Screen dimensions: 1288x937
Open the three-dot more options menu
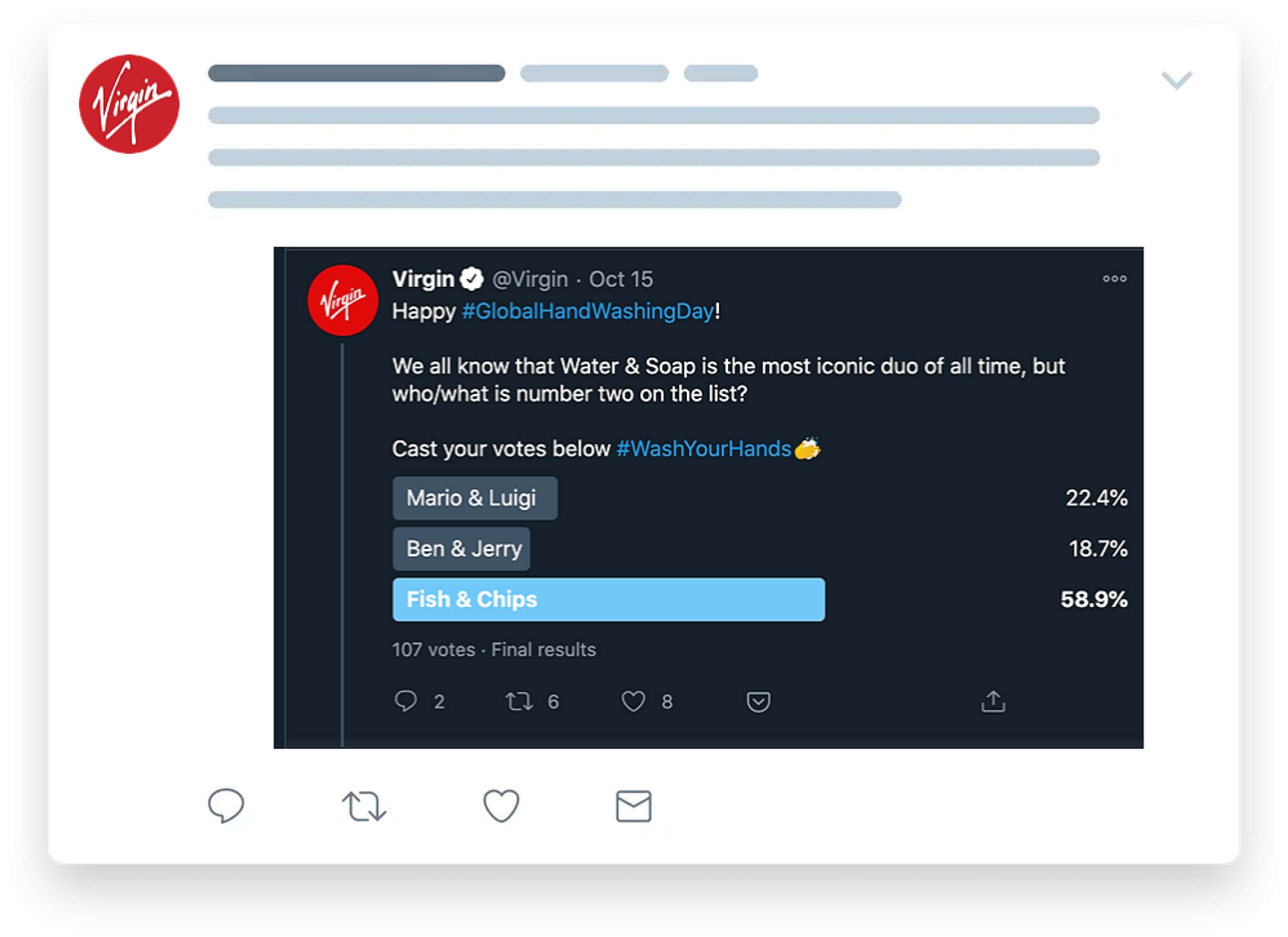tap(1114, 279)
